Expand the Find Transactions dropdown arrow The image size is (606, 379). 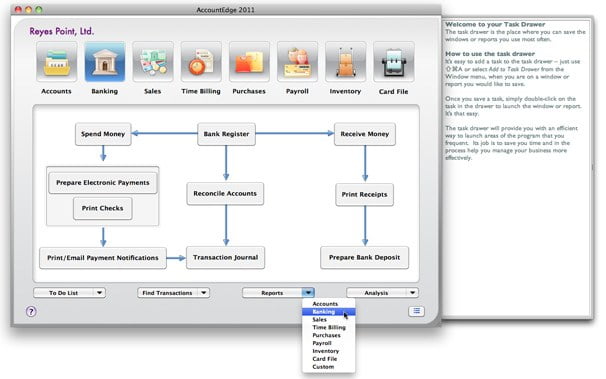tap(204, 293)
